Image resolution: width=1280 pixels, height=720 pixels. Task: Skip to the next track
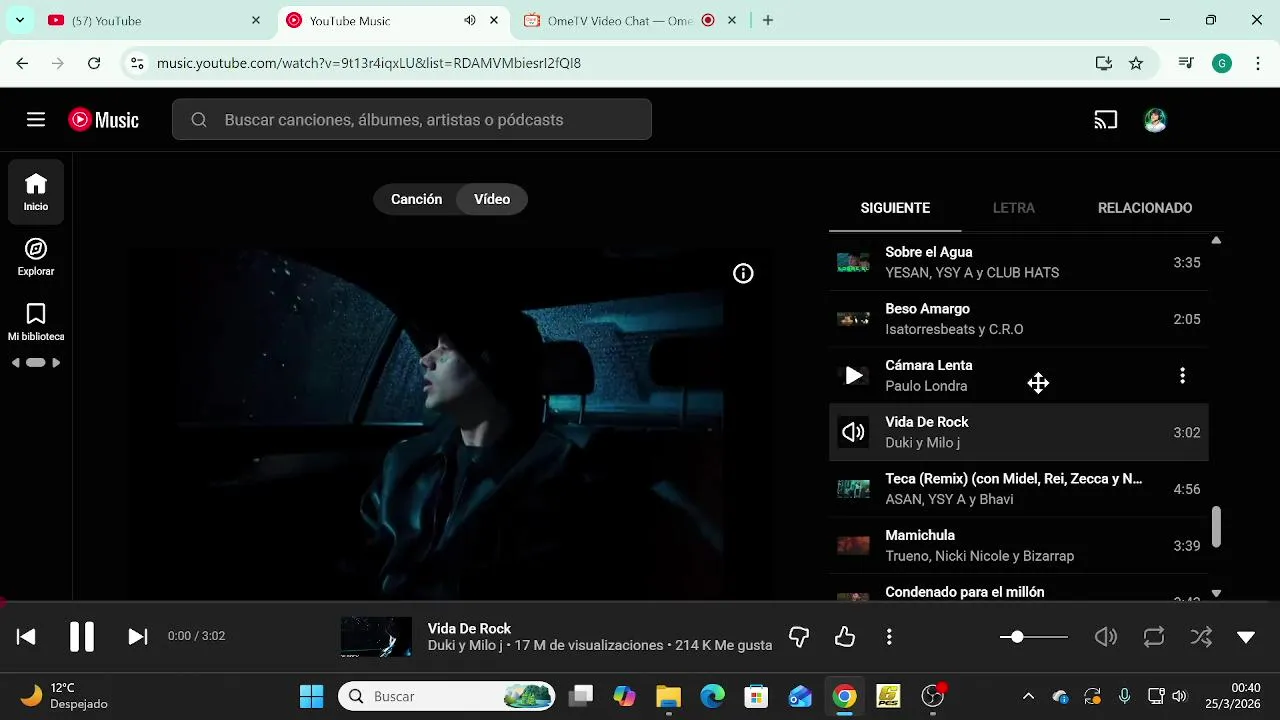pyautogui.click(x=138, y=636)
